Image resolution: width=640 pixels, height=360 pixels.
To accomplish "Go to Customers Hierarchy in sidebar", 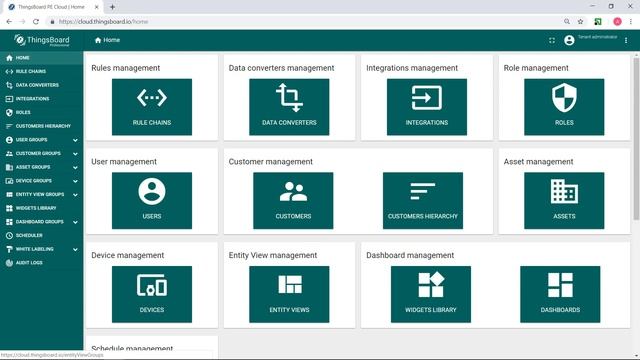I will (x=41, y=126).
